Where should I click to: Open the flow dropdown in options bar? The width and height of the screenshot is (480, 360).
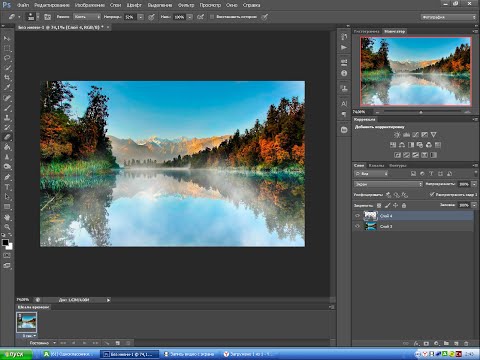(x=190, y=17)
